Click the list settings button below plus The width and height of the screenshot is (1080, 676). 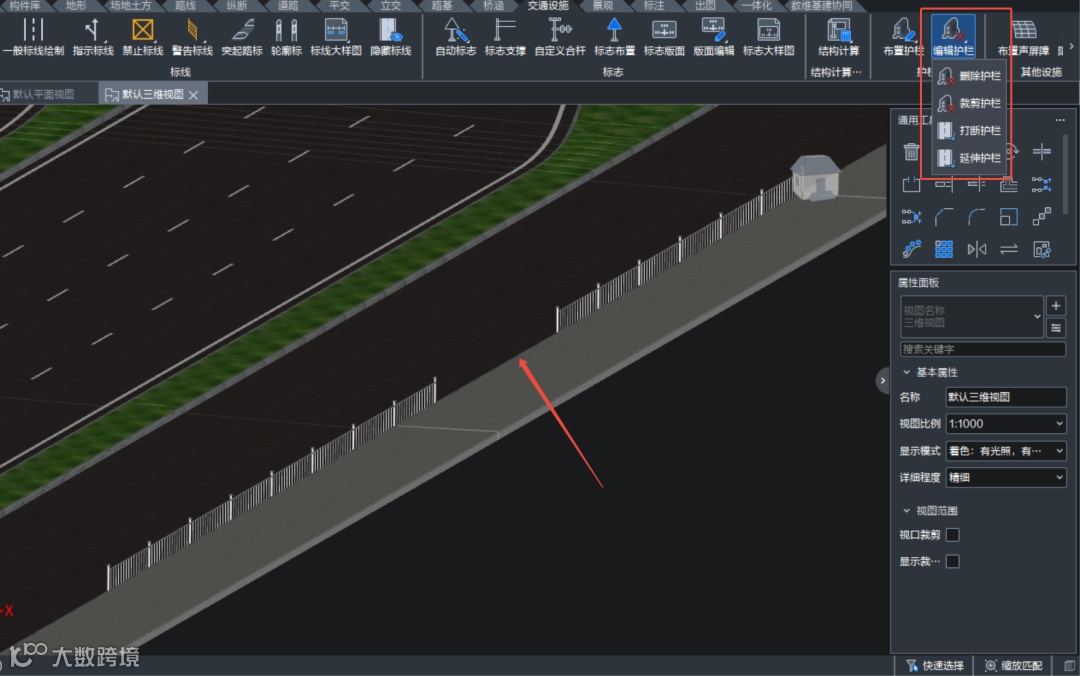[x=1056, y=328]
